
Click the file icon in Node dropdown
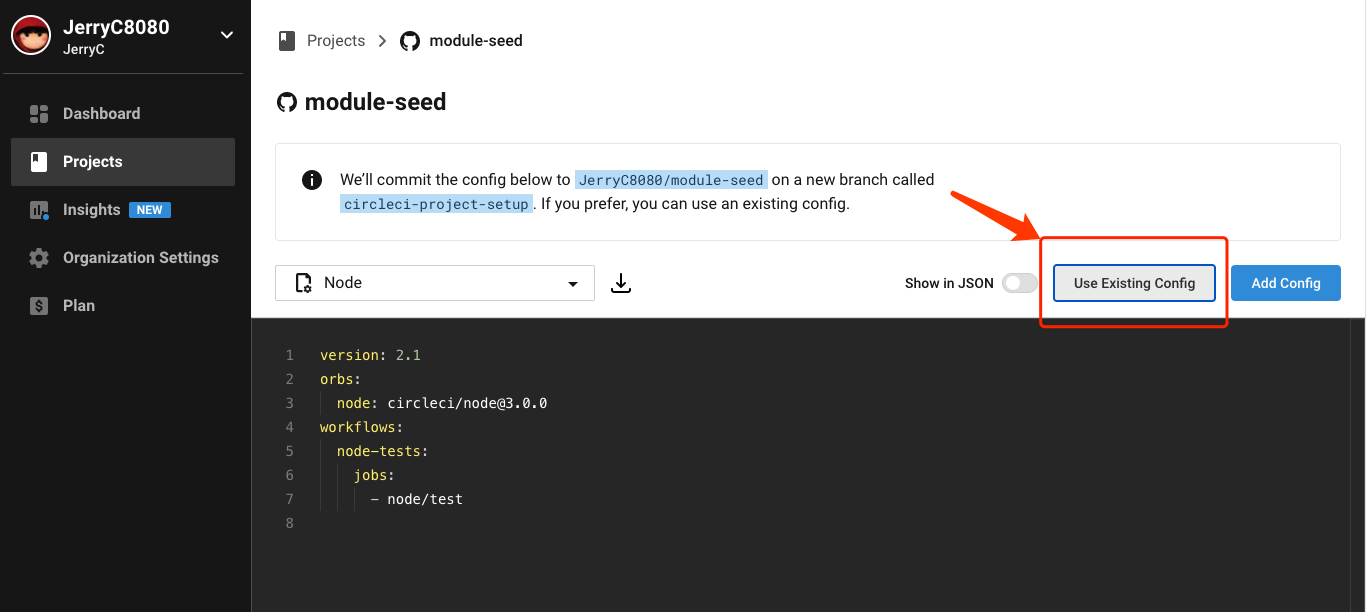pos(303,283)
